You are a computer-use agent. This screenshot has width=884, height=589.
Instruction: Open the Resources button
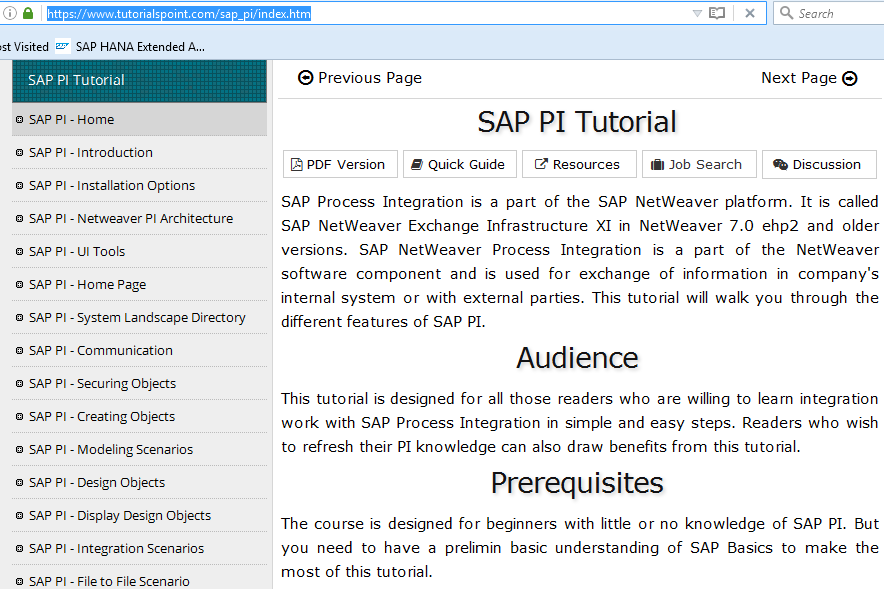pyautogui.click(x=579, y=164)
